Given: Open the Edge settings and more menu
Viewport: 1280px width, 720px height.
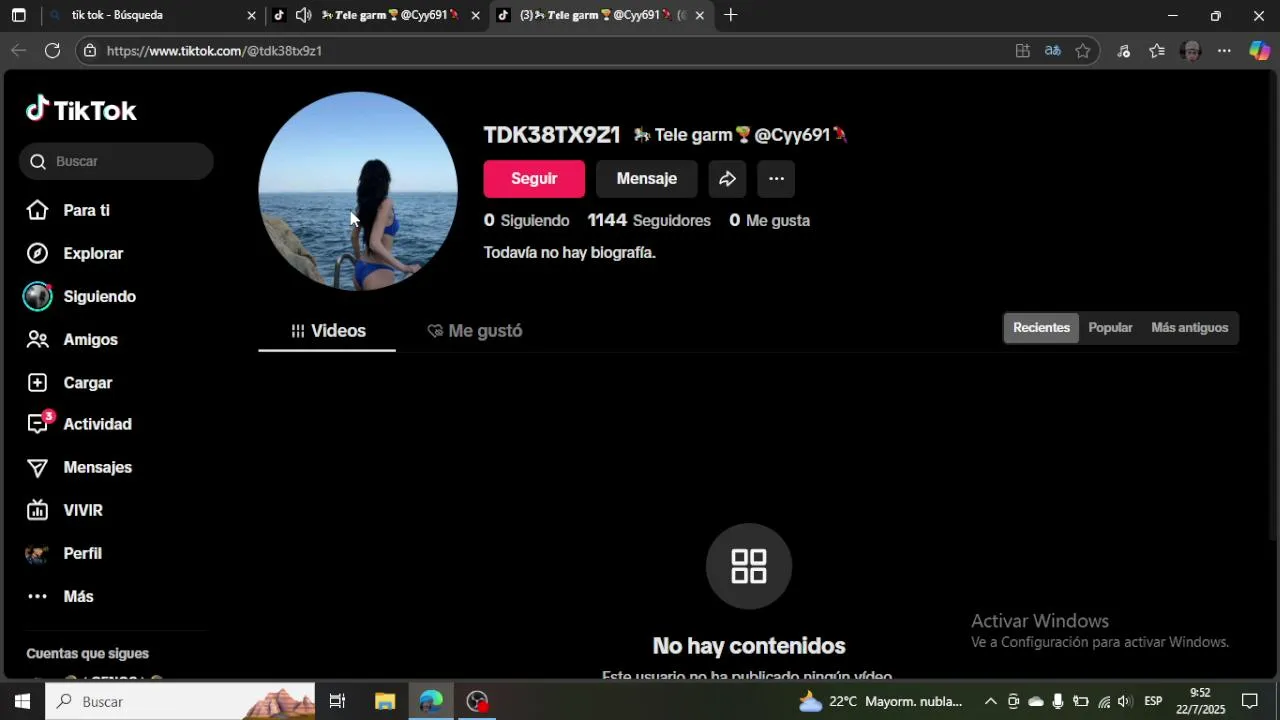Looking at the screenshot, I should pos(1224,51).
